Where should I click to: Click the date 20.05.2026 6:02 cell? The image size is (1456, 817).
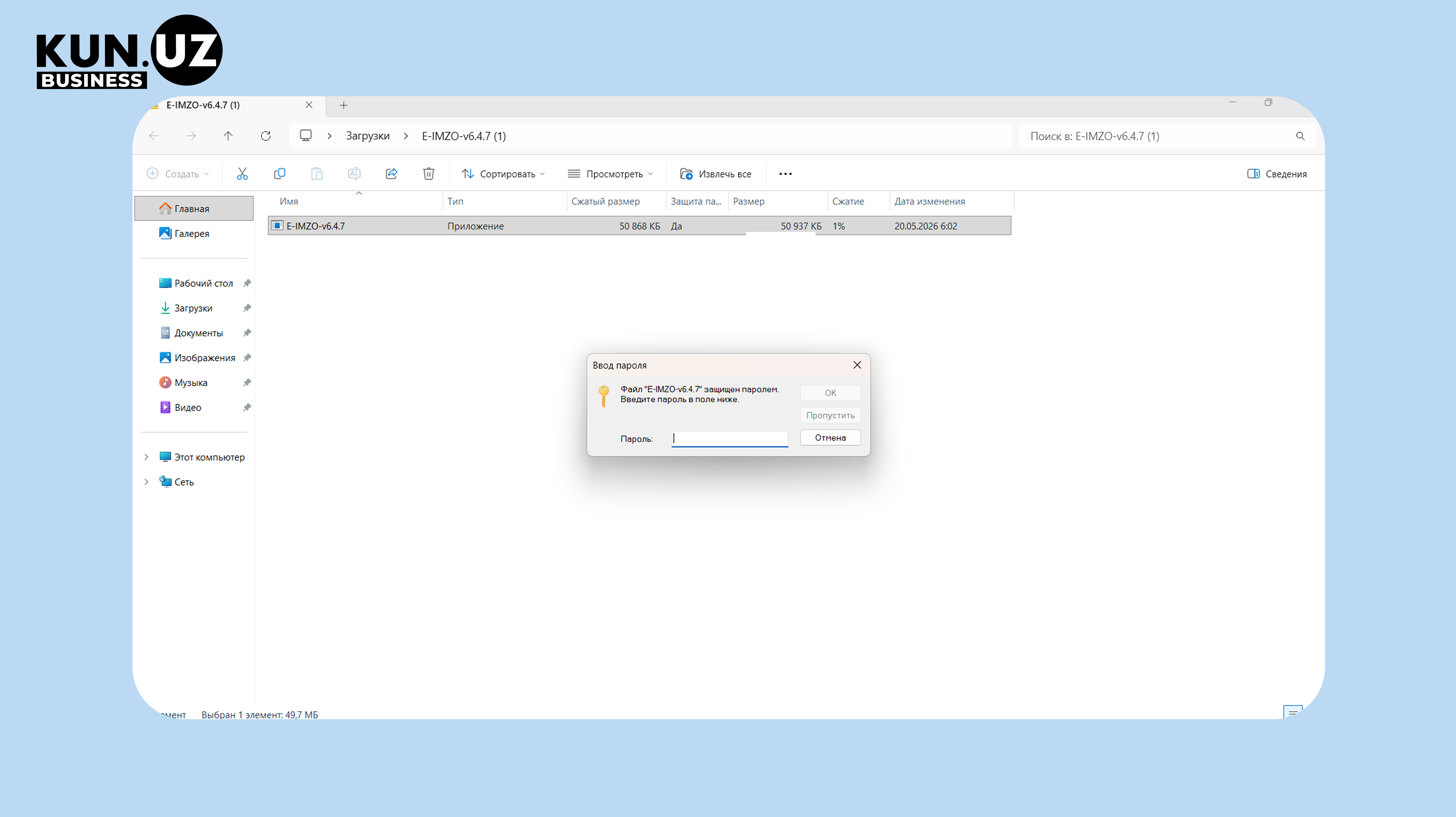click(926, 226)
